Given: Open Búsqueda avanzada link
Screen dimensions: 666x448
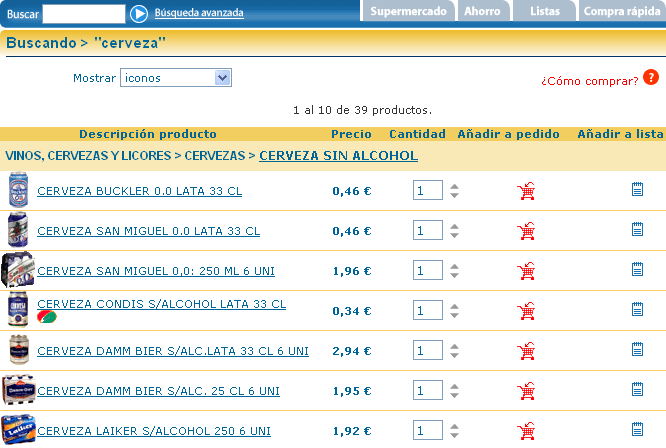Looking at the screenshot, I should point(199,13).
